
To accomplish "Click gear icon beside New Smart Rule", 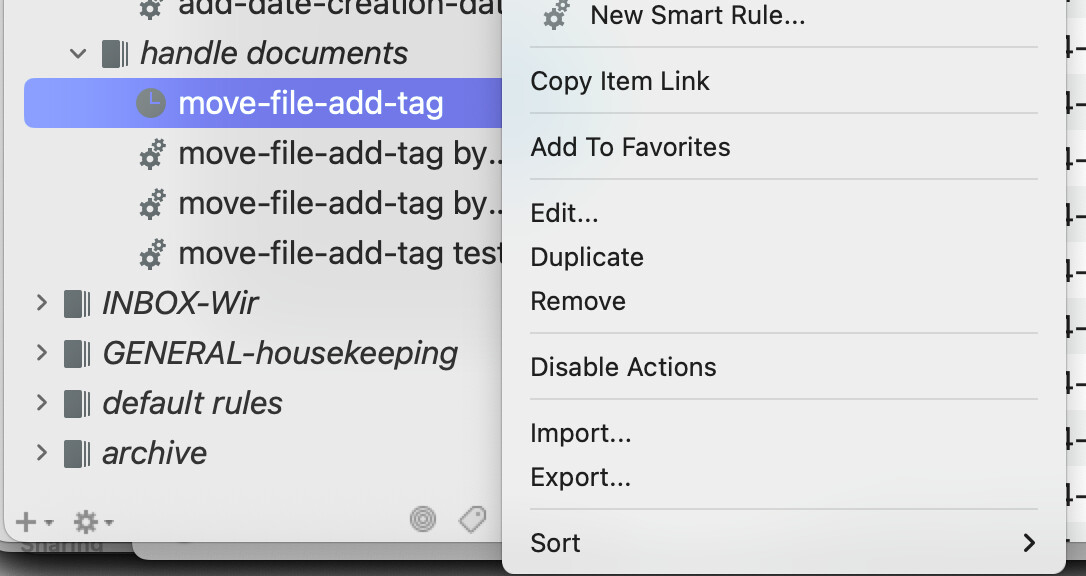I will click(555, 16).
